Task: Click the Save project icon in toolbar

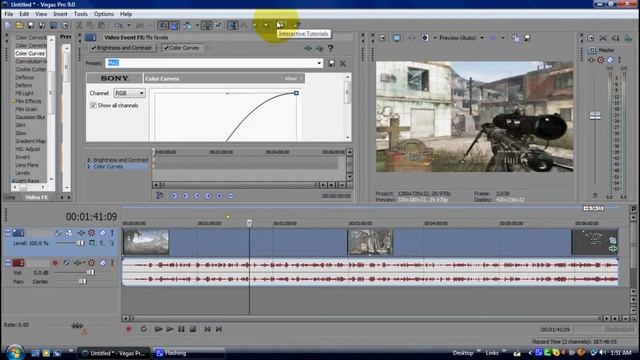Action: [x=31, y=25]
